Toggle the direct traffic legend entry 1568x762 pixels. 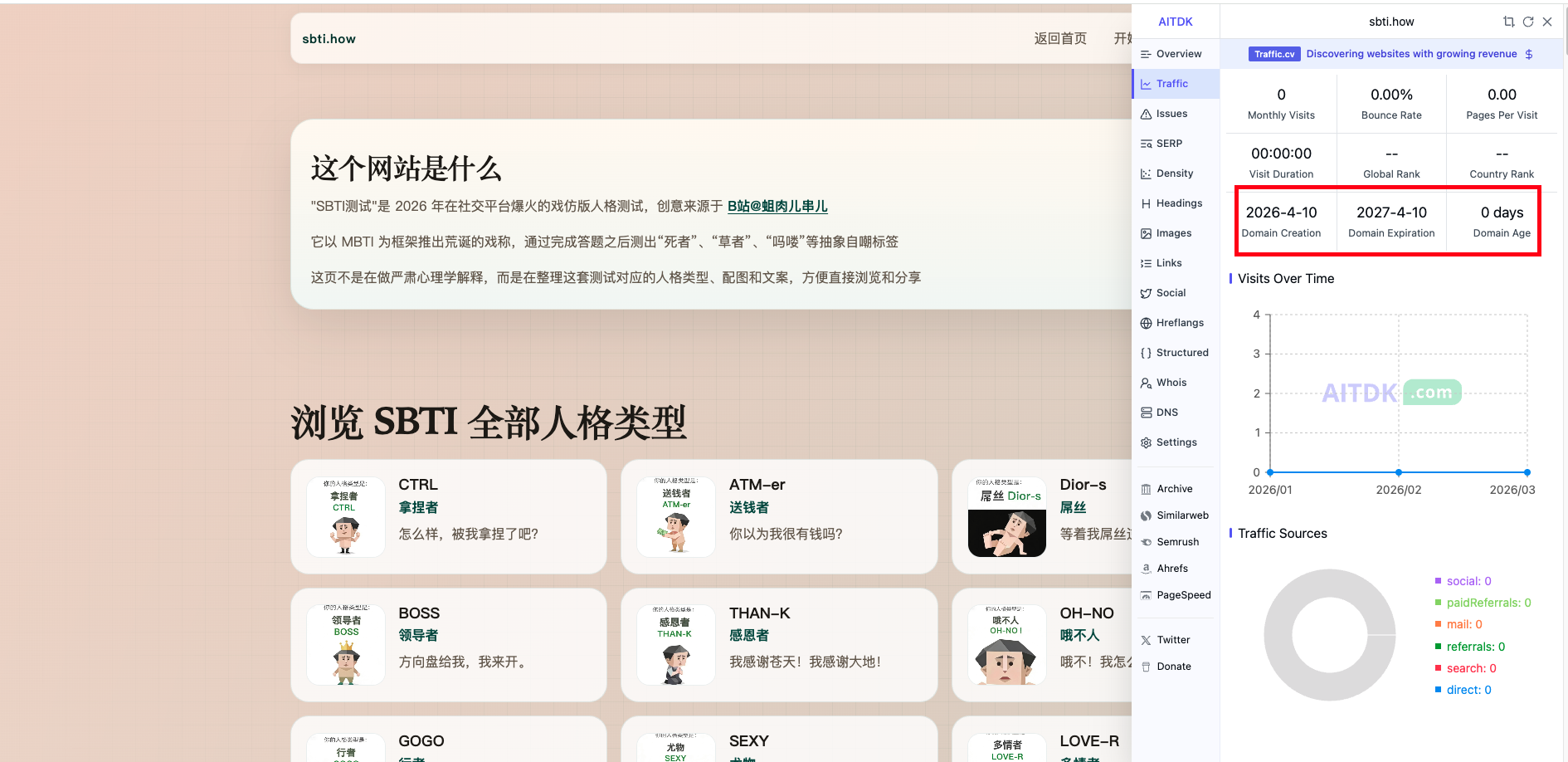(x=1468, y=690)
